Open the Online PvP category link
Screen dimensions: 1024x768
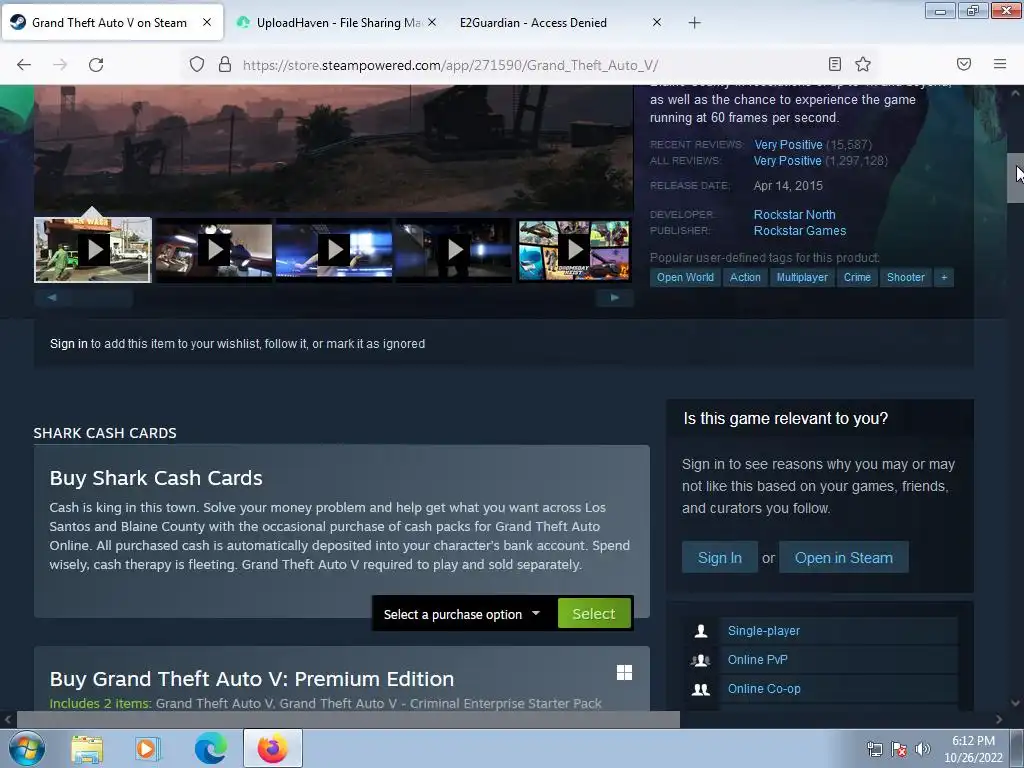click(x=758, y=660)
